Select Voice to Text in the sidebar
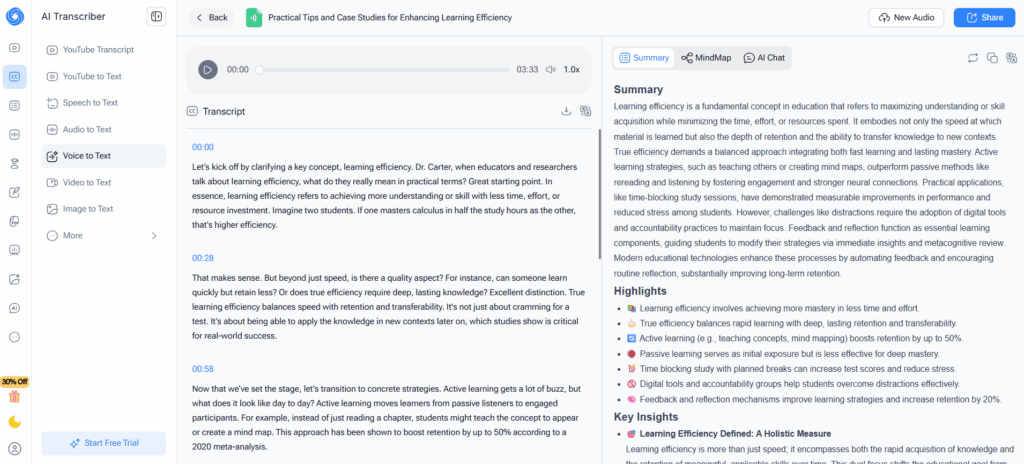The height and width of the screenshot is (464, 1024). [x=103, y=156]
